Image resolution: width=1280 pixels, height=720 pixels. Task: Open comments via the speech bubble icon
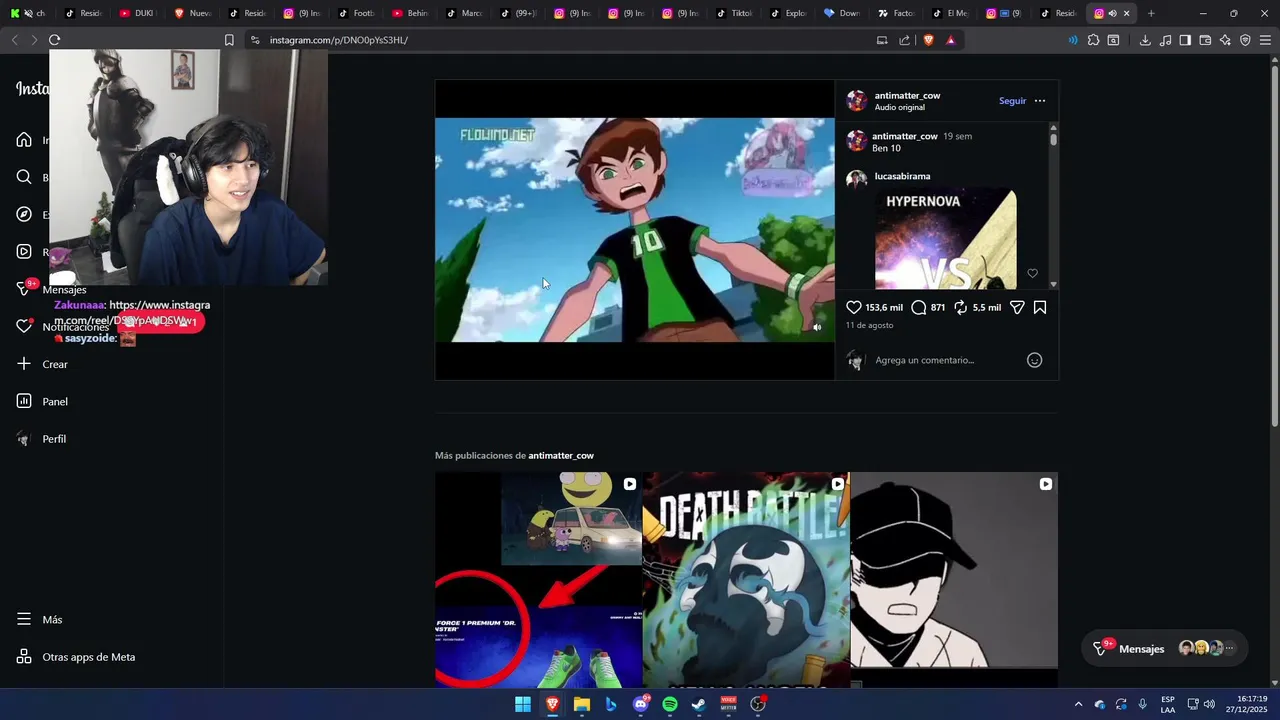[919, 308]
